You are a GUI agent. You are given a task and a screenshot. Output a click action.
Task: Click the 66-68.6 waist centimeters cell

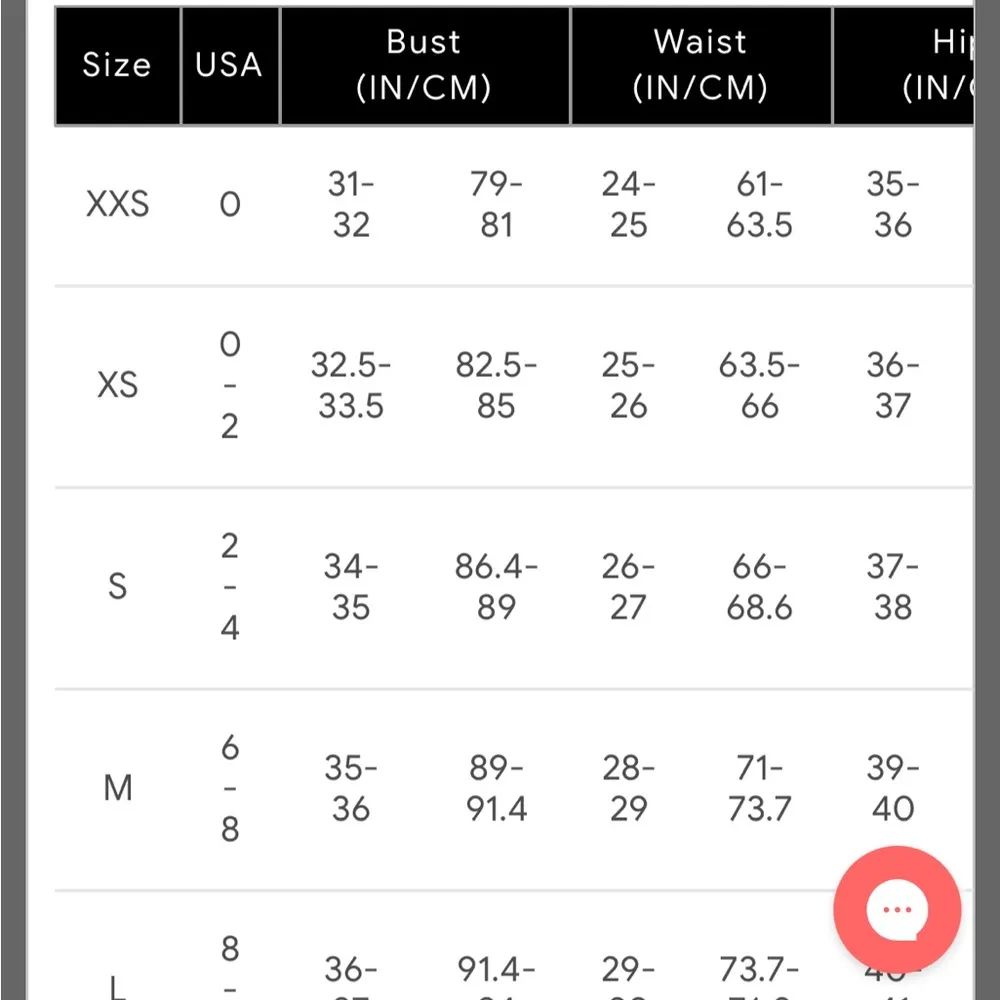pyautogui.click(x=759, y=587)
